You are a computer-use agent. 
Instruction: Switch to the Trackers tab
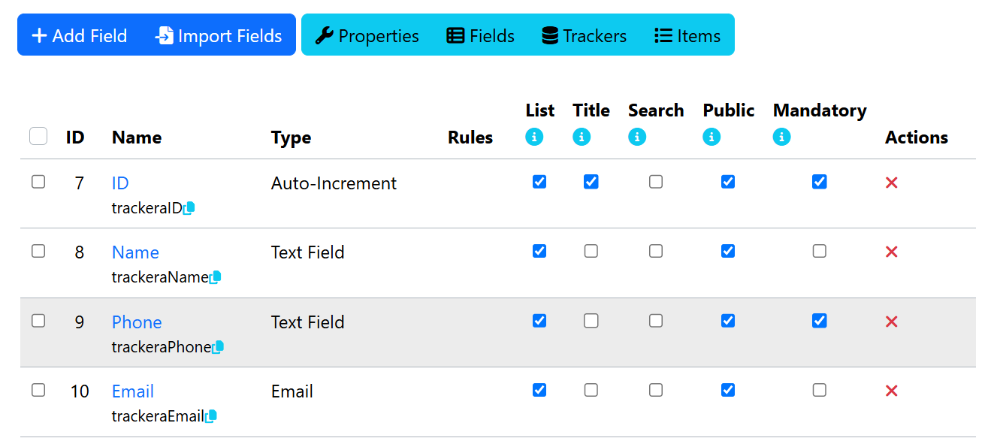coord(584,36)
